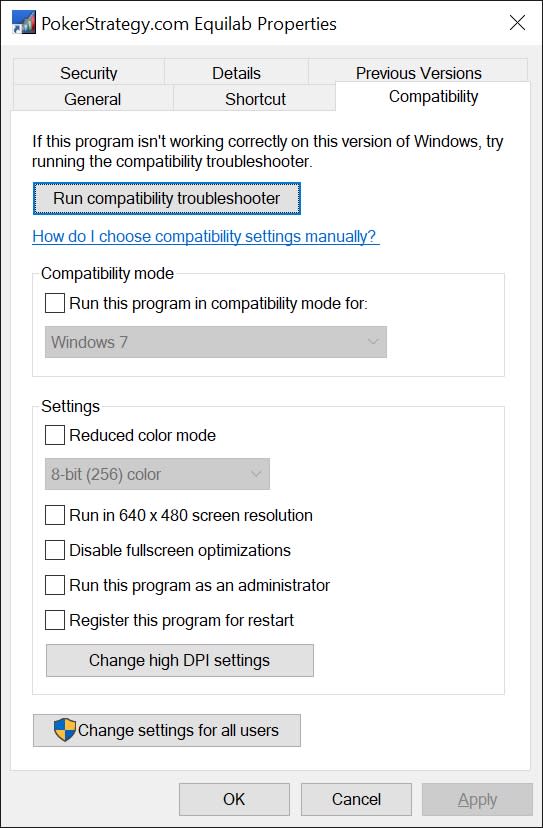
Task: Click Change high DPI settings button
Action: [180, 660]
